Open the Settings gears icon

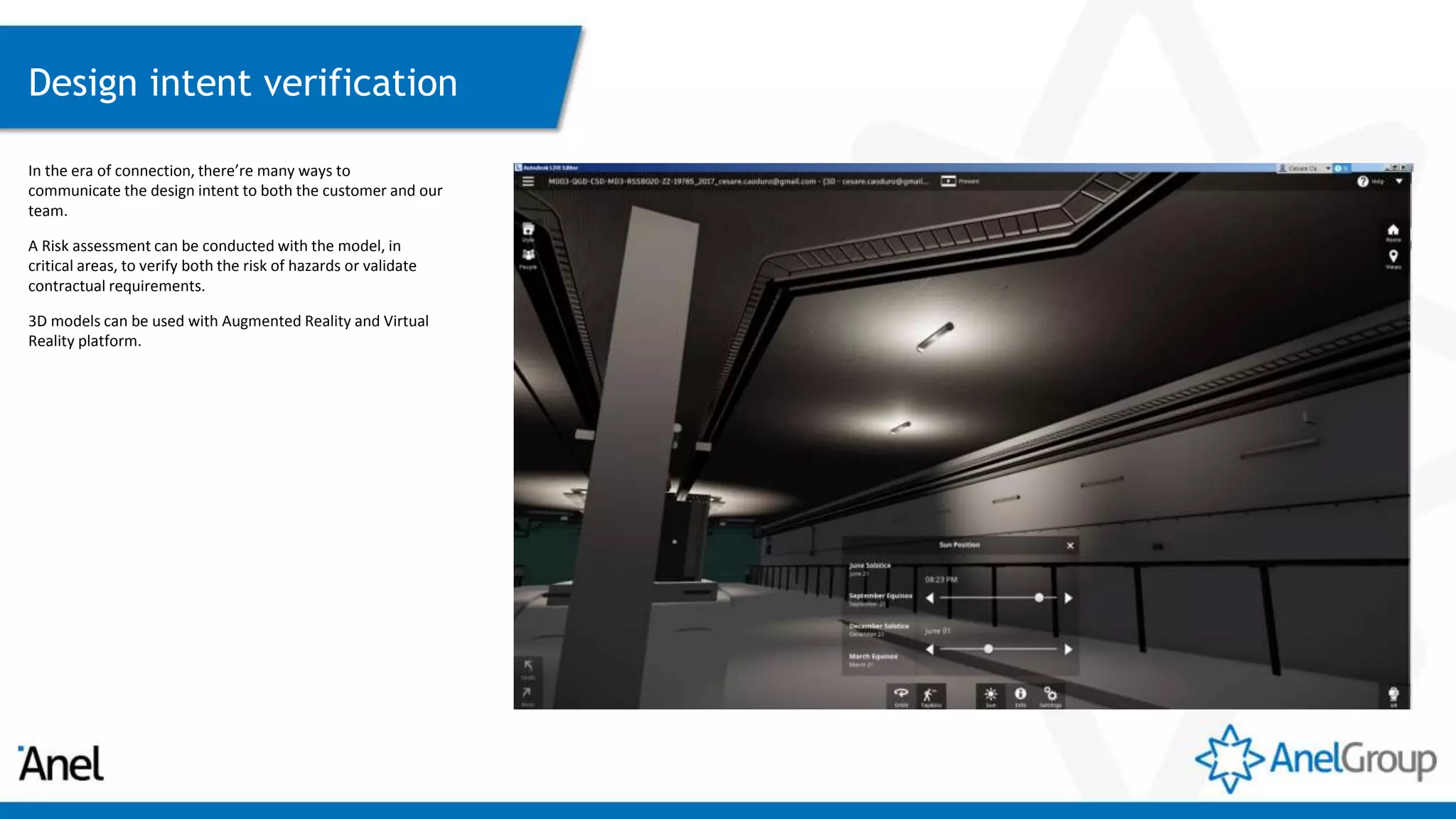(1050, 696)
